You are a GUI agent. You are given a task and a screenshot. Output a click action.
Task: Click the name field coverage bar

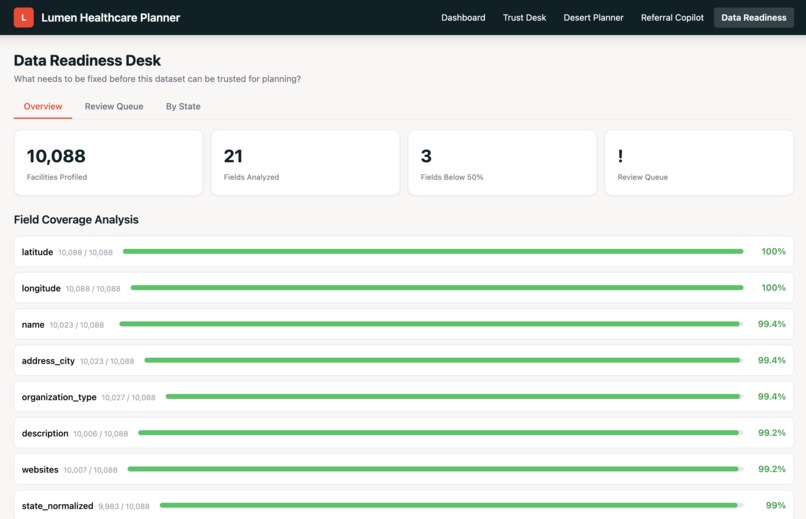tap(431, 324)
